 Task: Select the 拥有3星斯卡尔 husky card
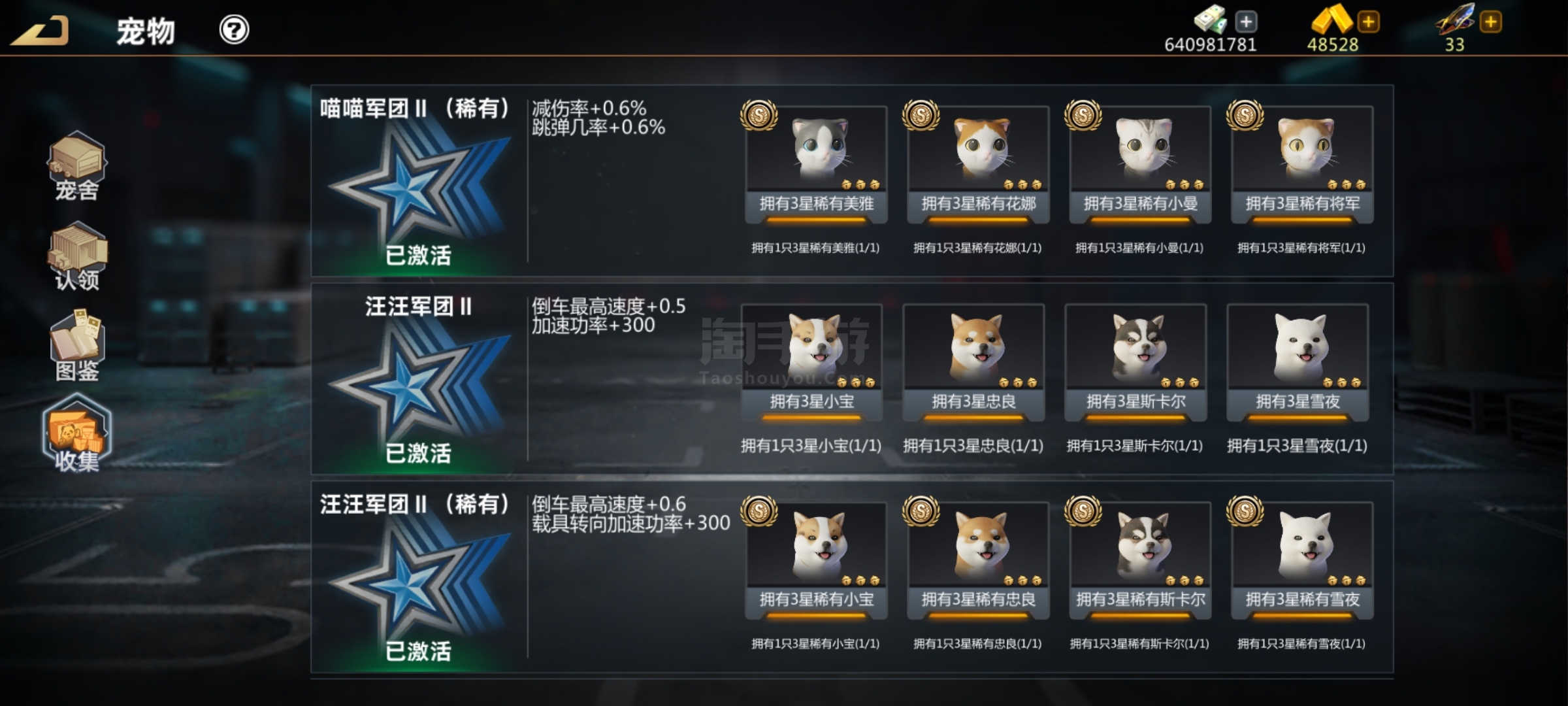(1135, 363)
